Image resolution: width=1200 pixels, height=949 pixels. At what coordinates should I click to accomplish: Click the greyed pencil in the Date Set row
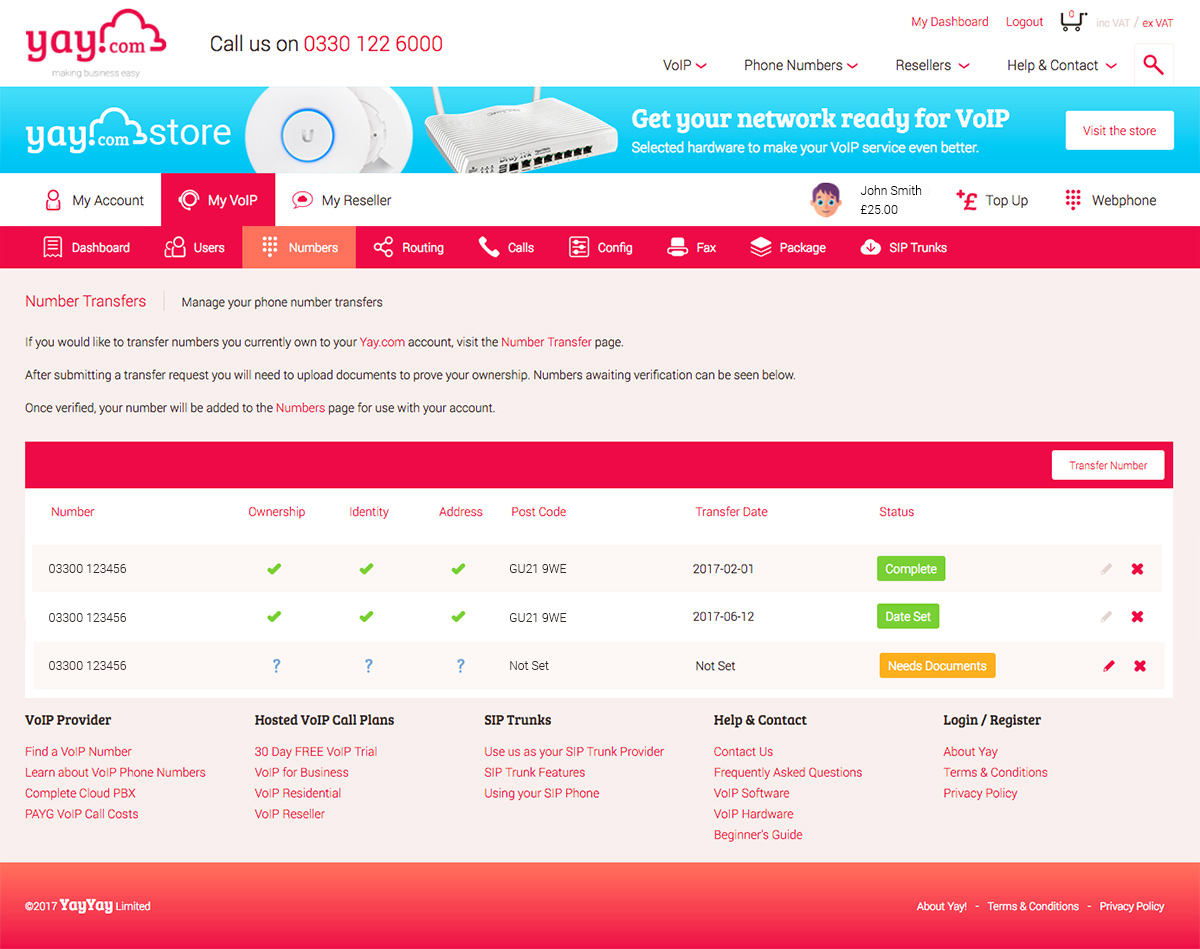pyautogui.click(x=1106, y=617)
